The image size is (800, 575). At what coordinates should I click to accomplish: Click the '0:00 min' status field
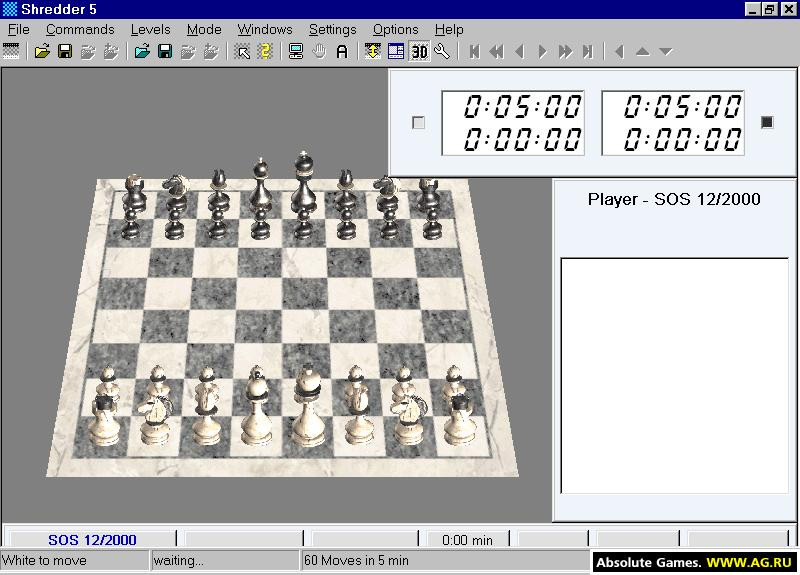(467, 540)
